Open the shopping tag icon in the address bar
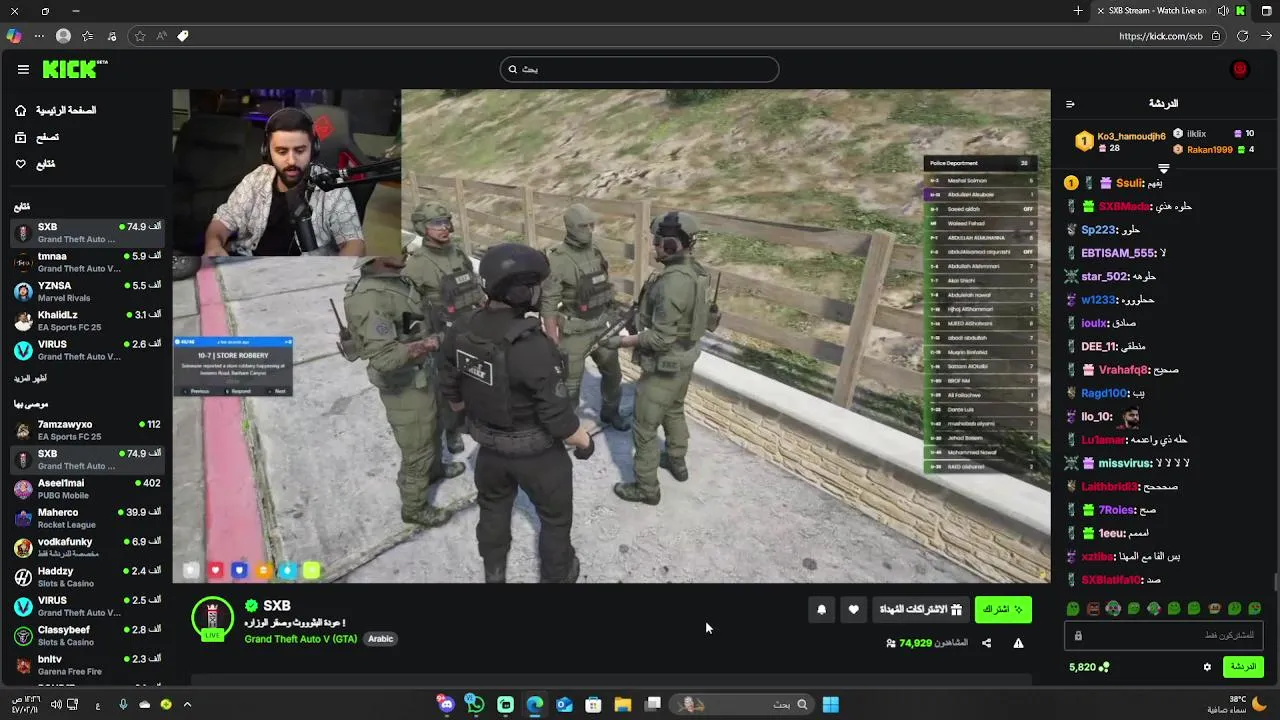This screenshot has width=1280, height=720. coord(183,36)
